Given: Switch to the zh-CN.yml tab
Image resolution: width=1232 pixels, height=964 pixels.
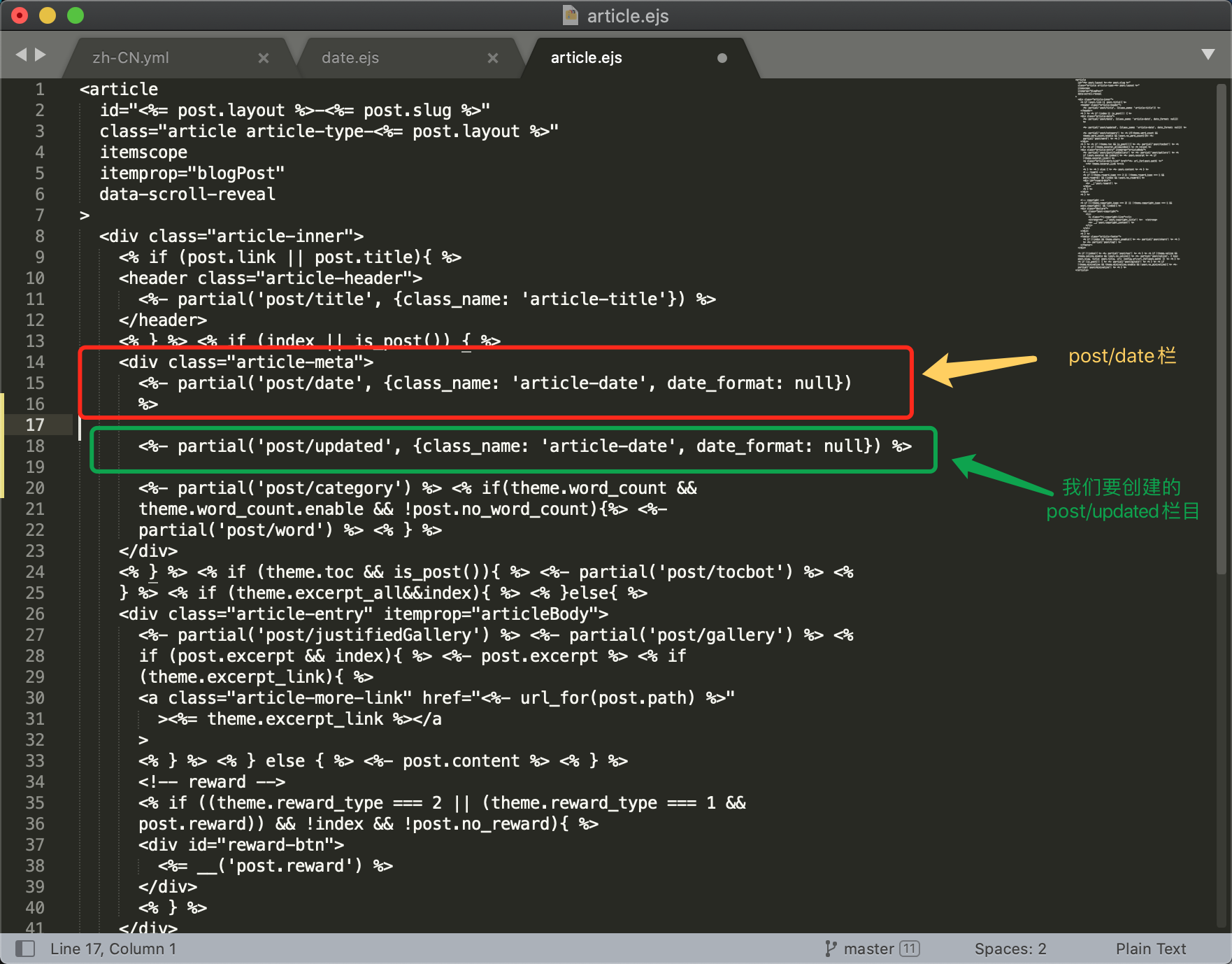Looking at the screenshot, I should coord(131,58).
